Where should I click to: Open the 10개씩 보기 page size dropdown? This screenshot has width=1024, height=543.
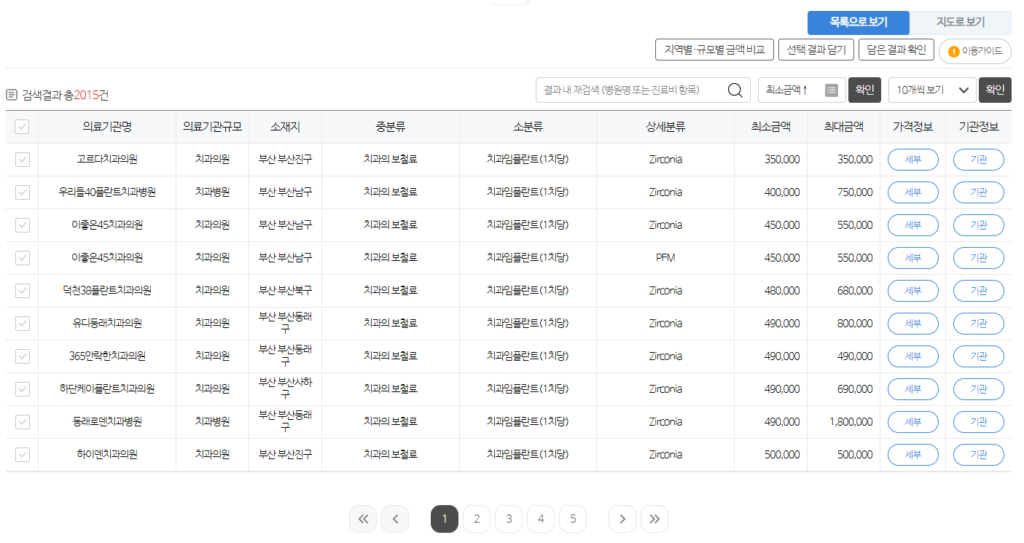point(932,90)
